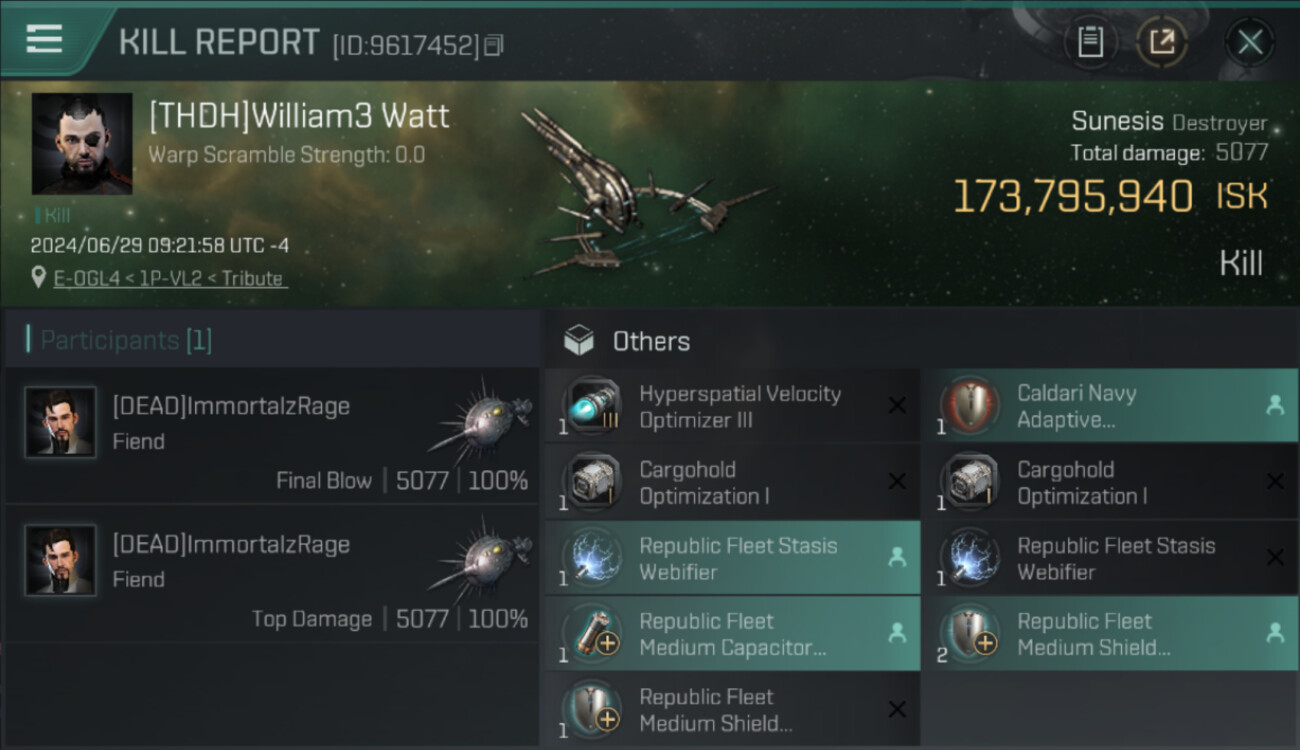Select the Cargohold Optimization I left item

(732, 482)
